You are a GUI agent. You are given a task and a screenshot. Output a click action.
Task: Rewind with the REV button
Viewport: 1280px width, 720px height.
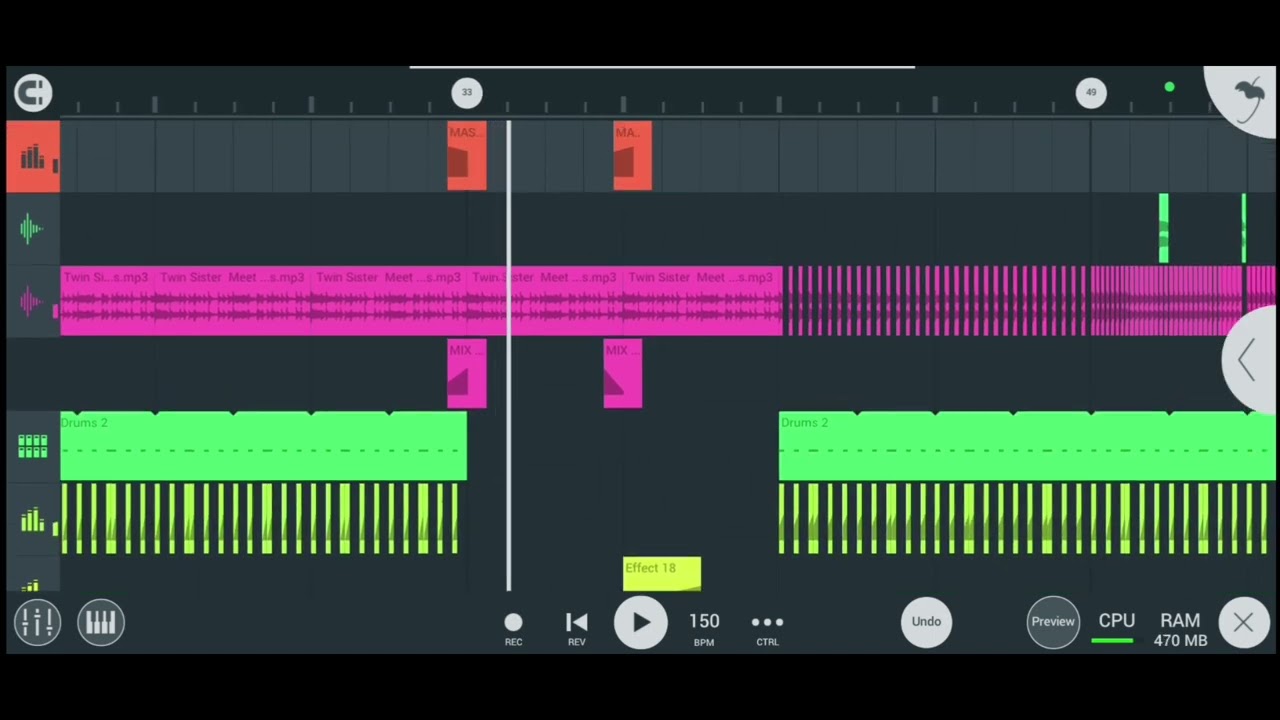577,627
